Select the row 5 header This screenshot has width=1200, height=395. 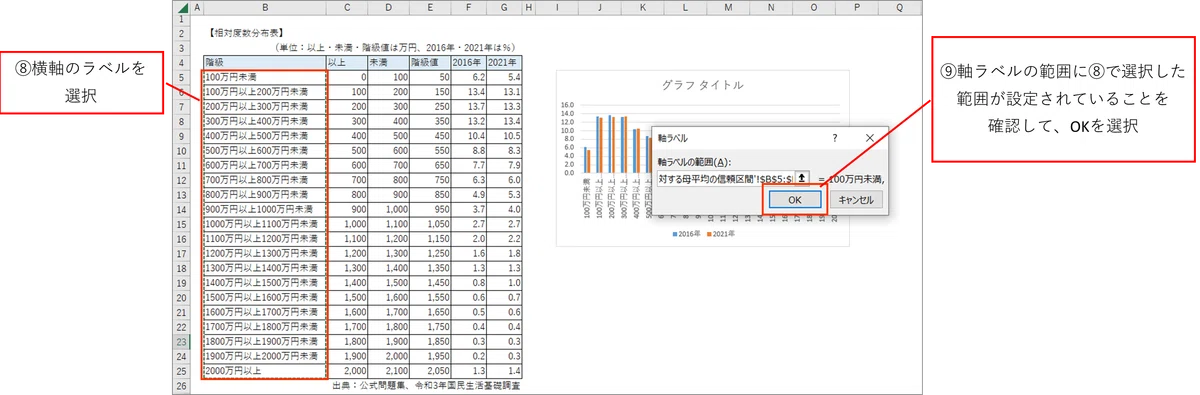(x=180, y=76)
